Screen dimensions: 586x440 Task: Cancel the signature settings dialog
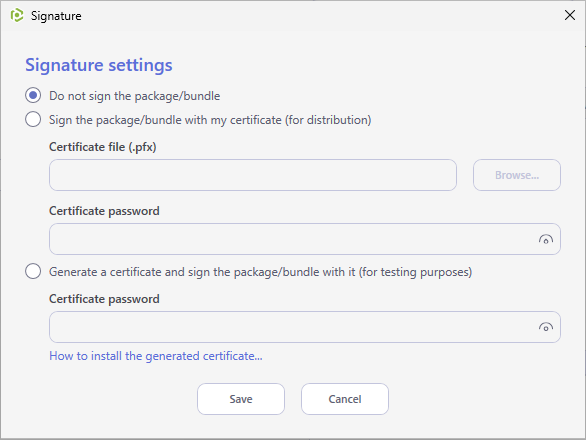pyautogui.click(x=345, y=399)
